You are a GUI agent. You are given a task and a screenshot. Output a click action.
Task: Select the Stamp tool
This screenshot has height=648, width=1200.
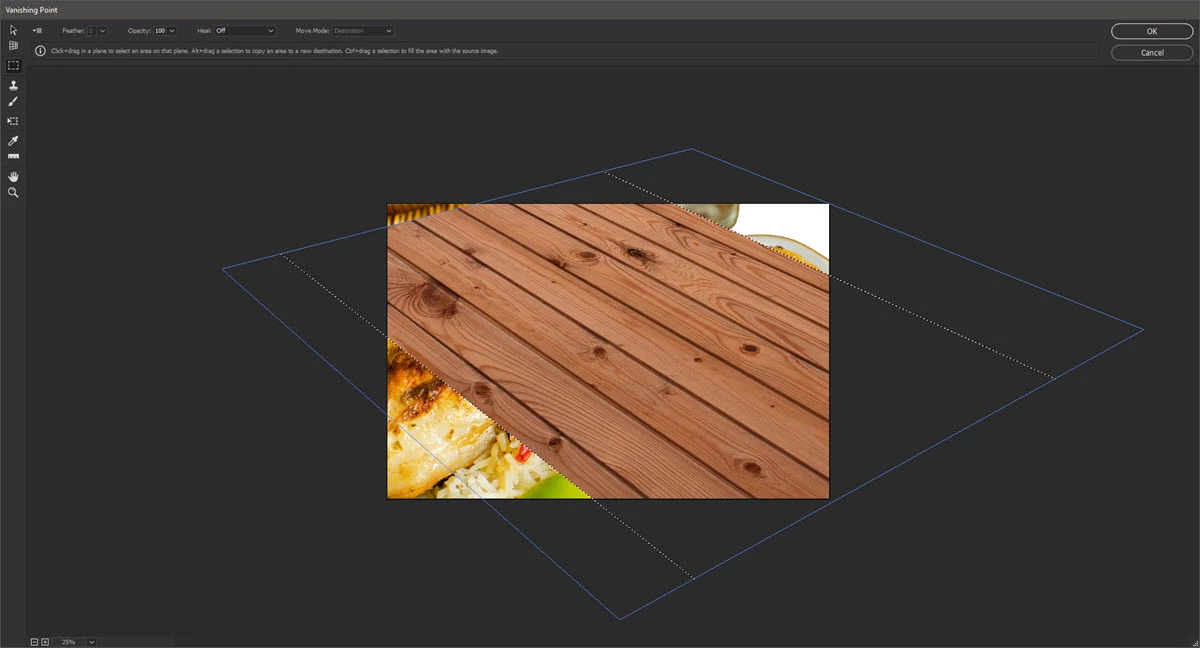pos(13,86)
